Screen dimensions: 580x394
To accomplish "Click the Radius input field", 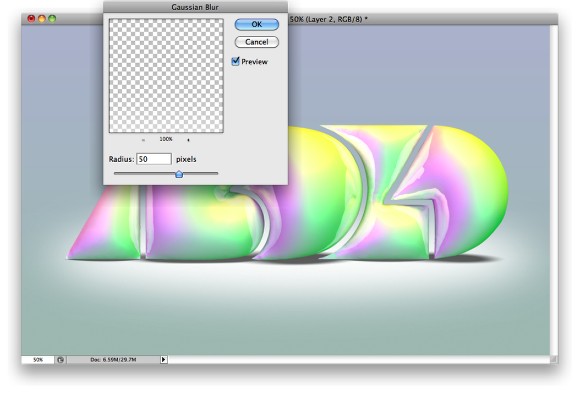I will click(154, 159).
